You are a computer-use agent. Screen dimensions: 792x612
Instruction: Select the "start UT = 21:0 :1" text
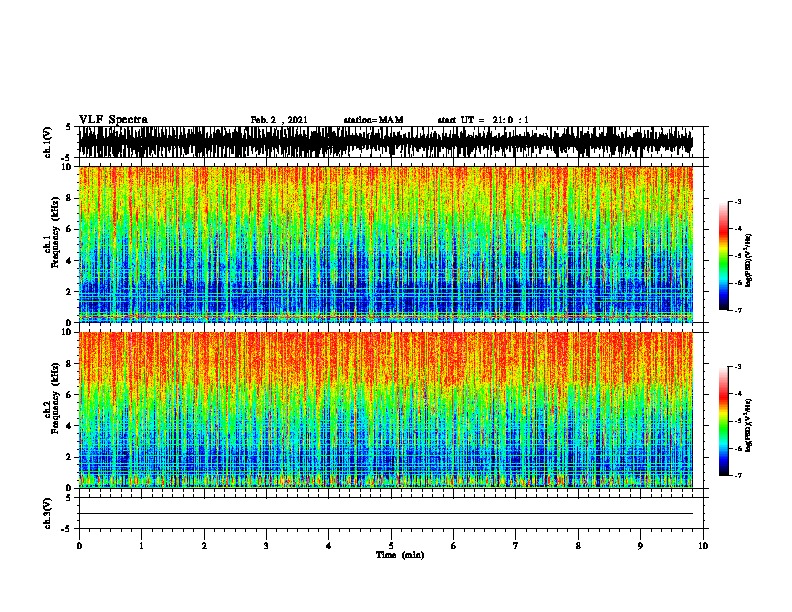[483, 120]
